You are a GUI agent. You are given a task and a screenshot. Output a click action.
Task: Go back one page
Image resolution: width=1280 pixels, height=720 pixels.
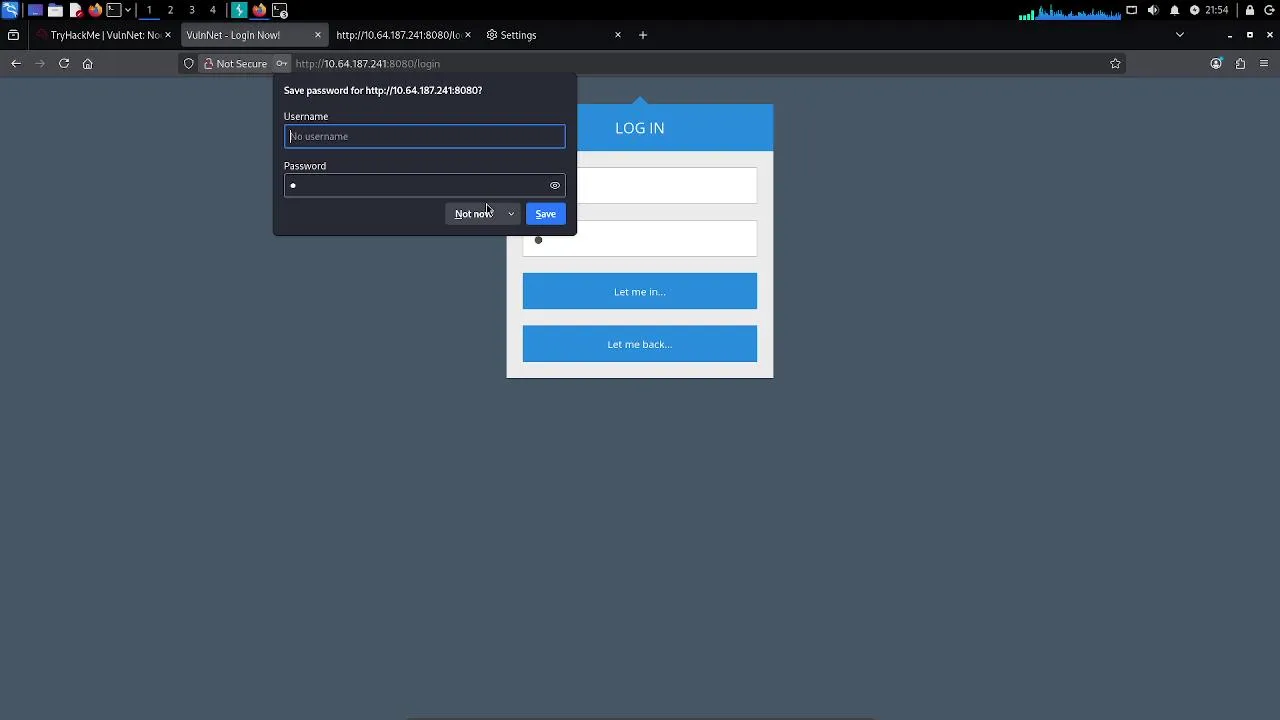point(16,64)
